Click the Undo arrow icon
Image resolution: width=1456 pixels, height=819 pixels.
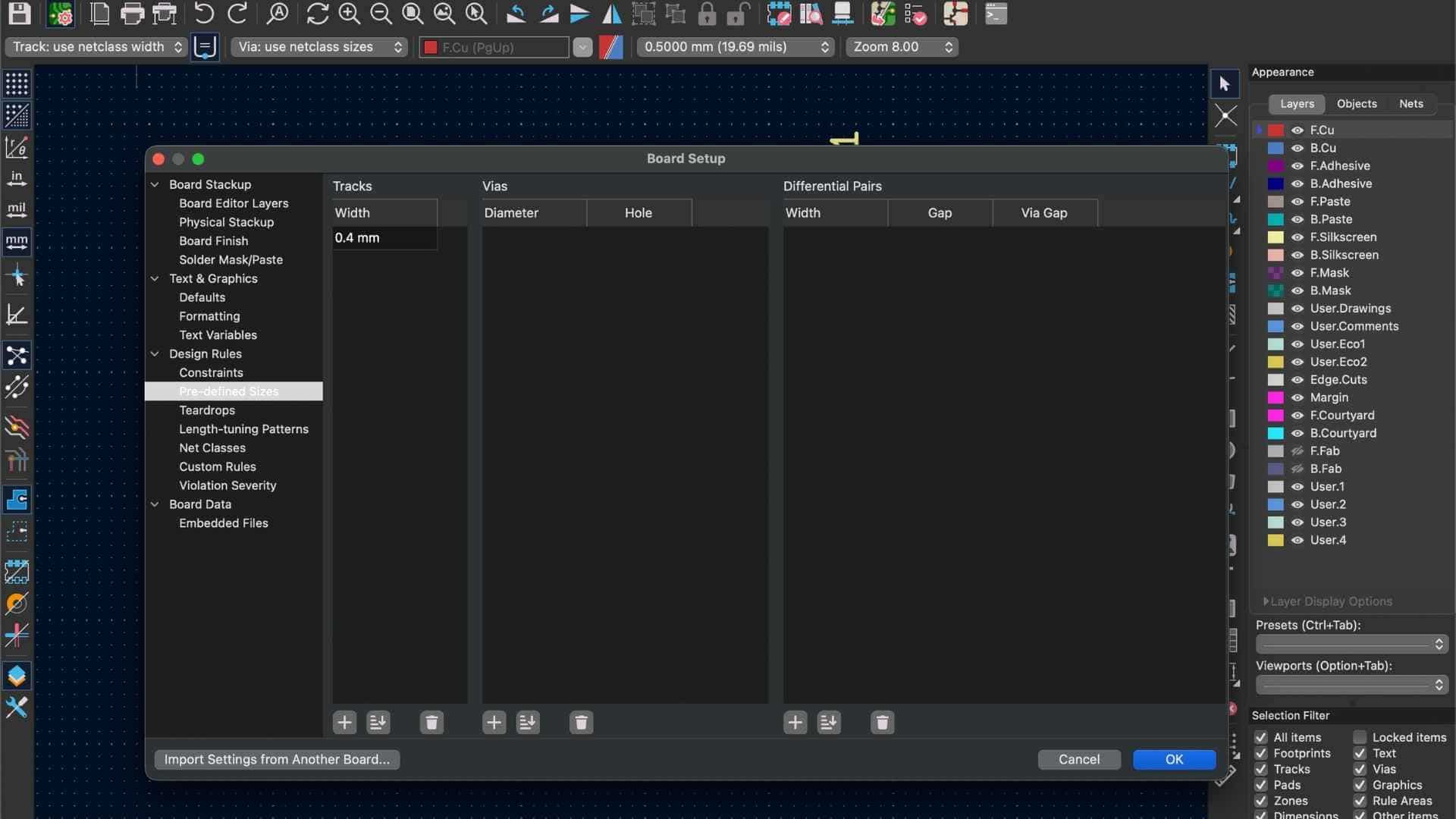(203, 14)
